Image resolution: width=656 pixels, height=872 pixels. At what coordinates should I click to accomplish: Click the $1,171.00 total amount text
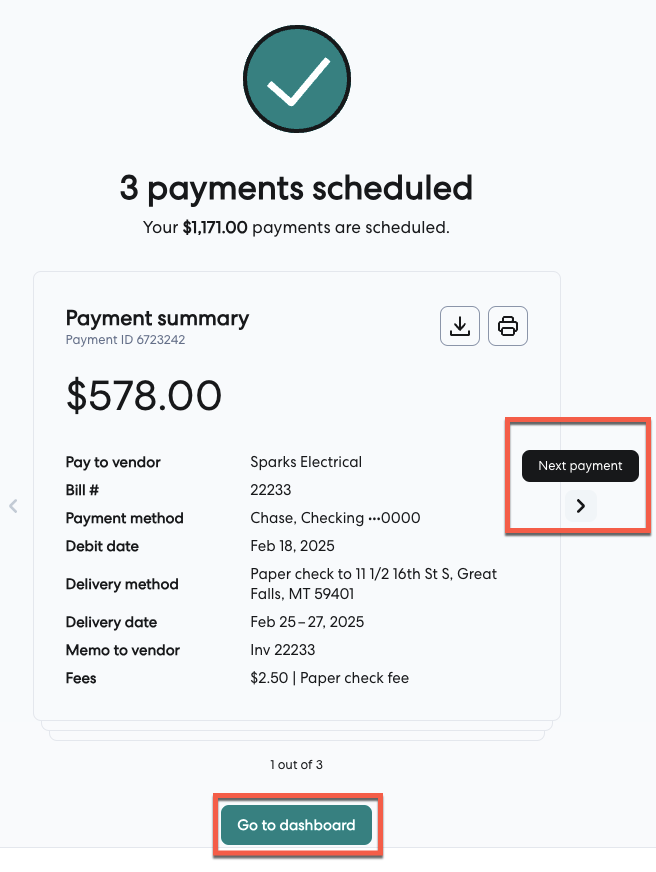click(215, 228)
